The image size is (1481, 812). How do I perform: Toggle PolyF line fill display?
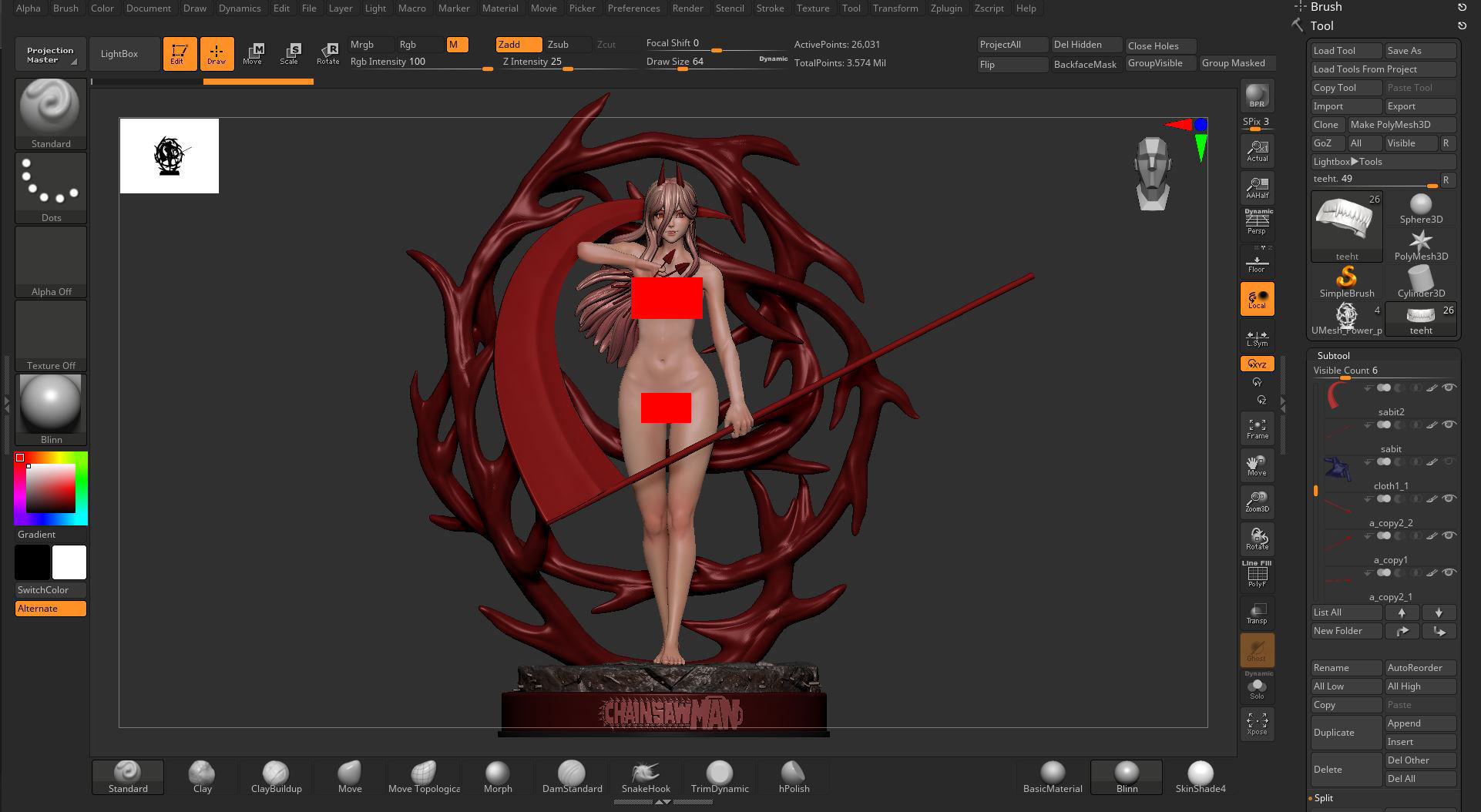point(1257,575)
